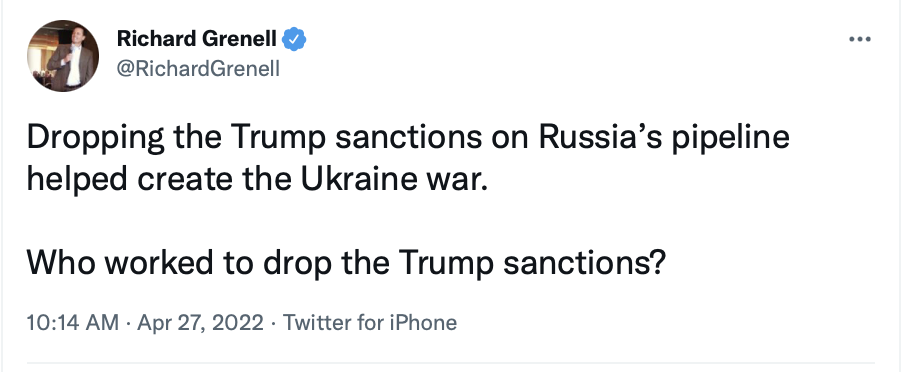Click the word "sanctions?" ending the question

pos(585,262)
